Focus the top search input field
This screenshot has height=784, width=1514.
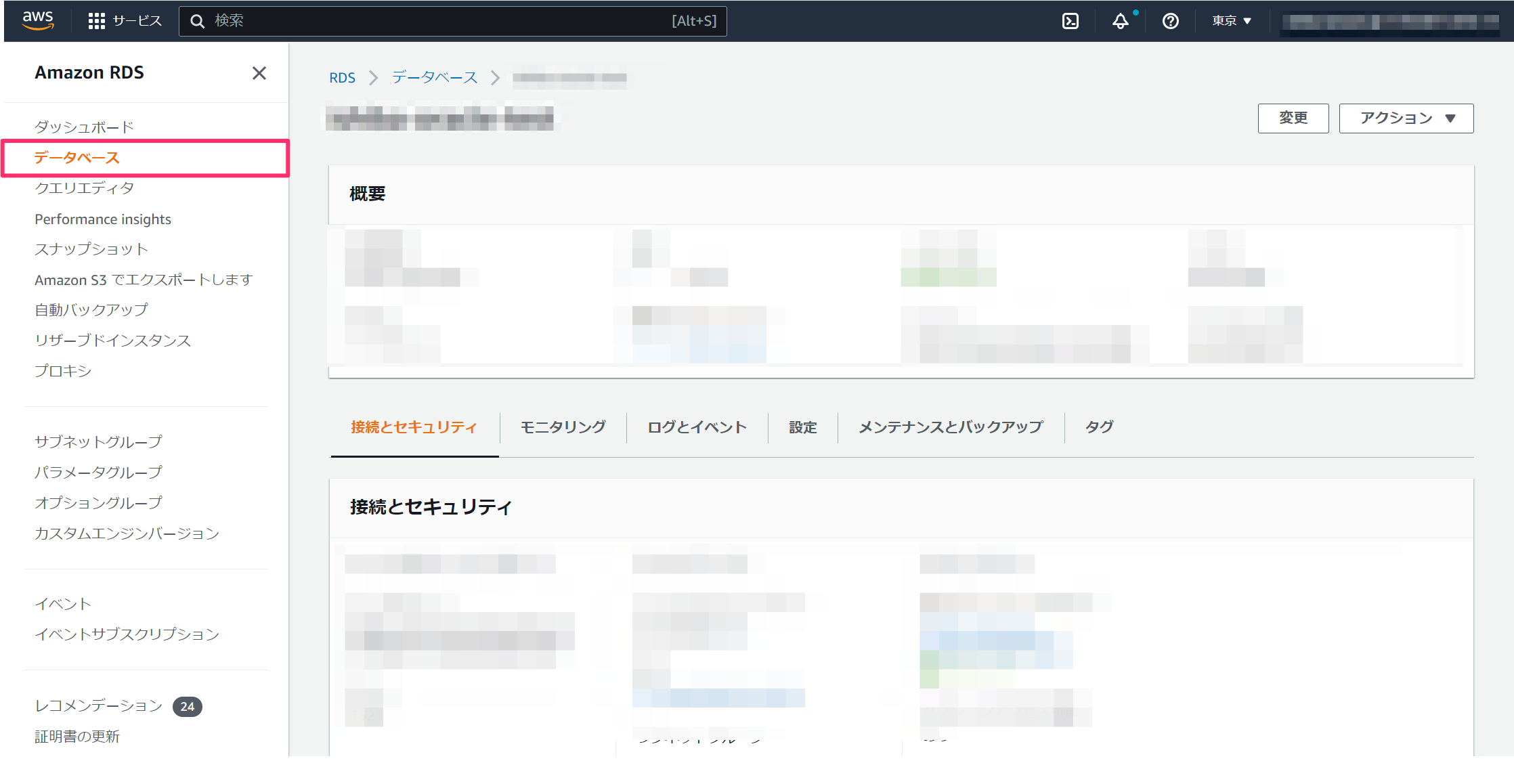point(440,21)
